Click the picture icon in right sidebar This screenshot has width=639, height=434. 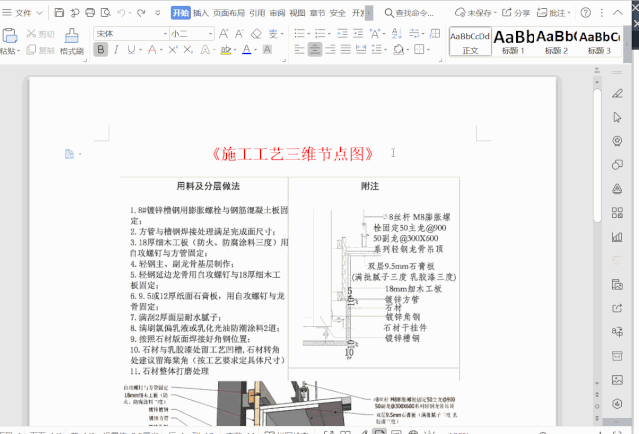click(x=617, y=380)
